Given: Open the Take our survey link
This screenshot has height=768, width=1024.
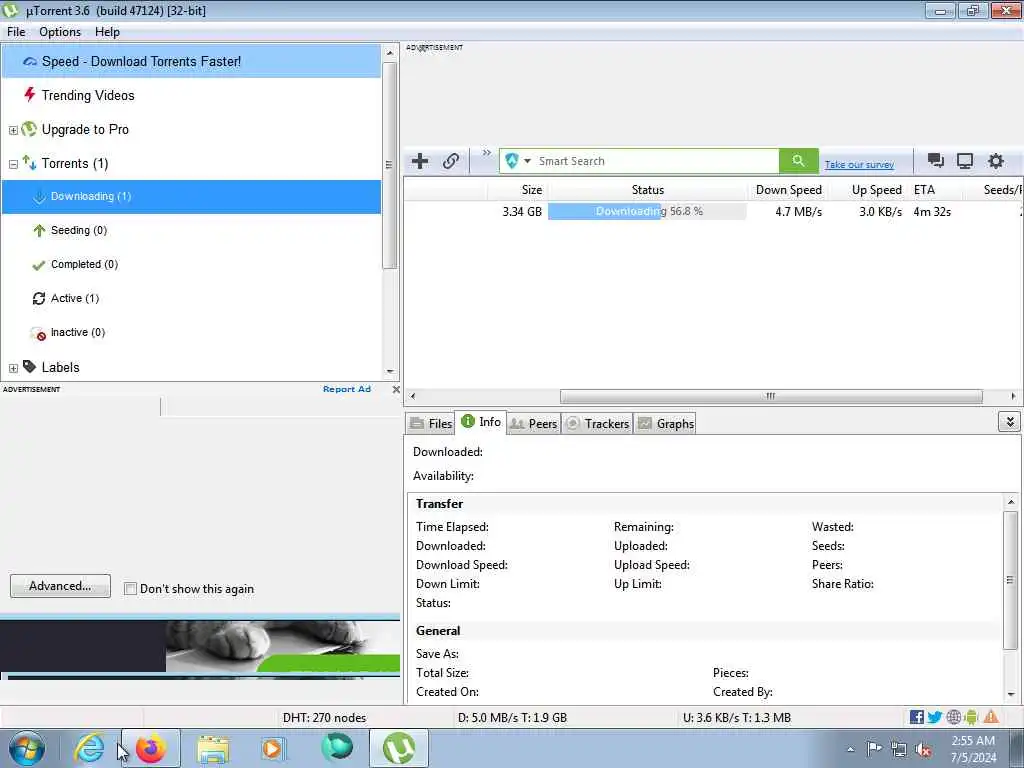Looking at the screenshot, I should click(859, 165).
